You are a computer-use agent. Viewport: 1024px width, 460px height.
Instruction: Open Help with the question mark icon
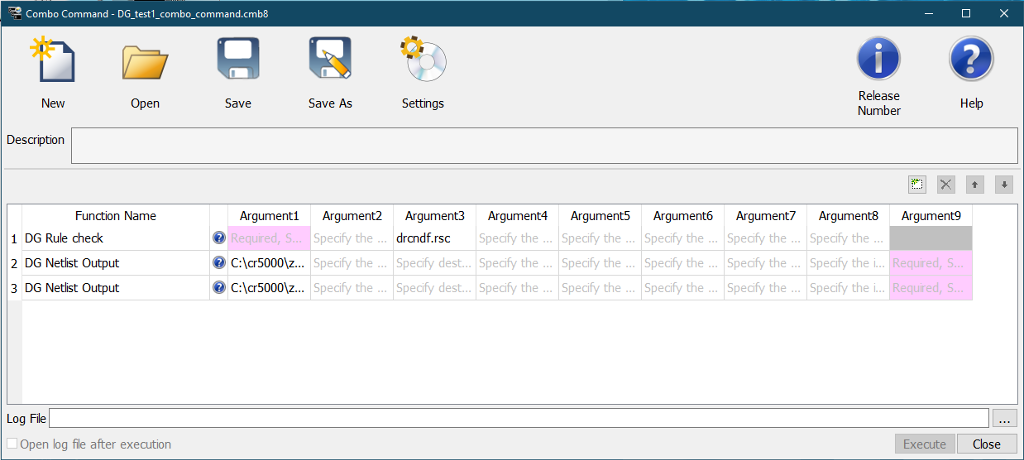(x=971, y=59)
